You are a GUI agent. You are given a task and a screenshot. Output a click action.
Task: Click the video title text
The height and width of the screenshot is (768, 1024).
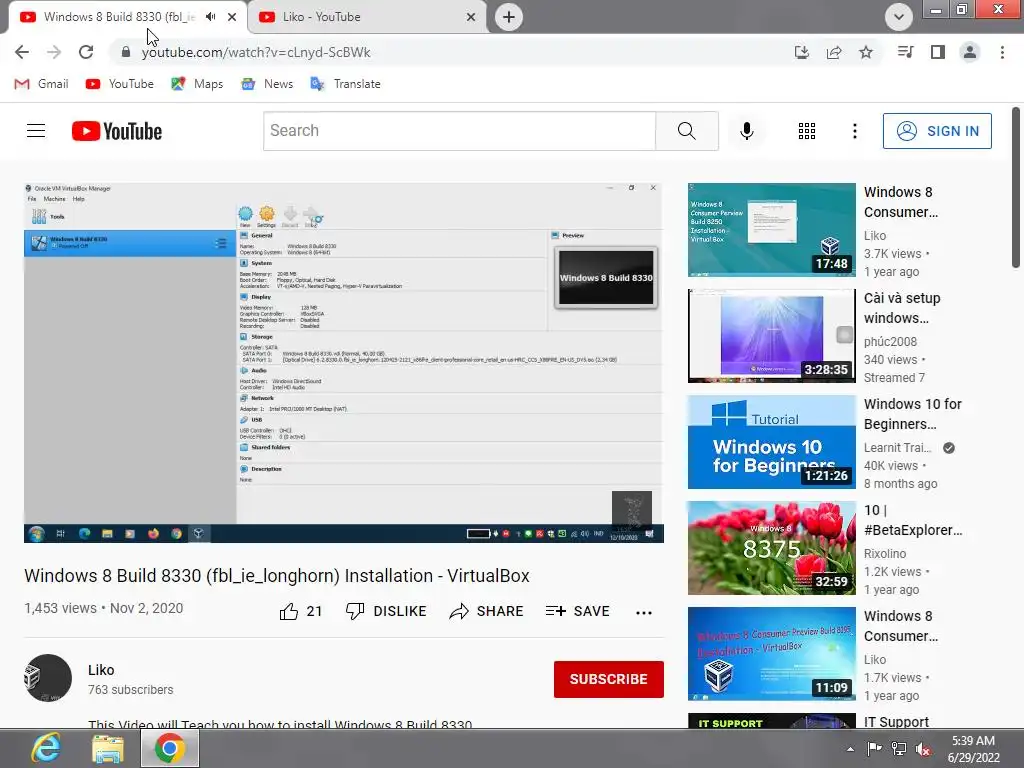click(x=277, y=575)
